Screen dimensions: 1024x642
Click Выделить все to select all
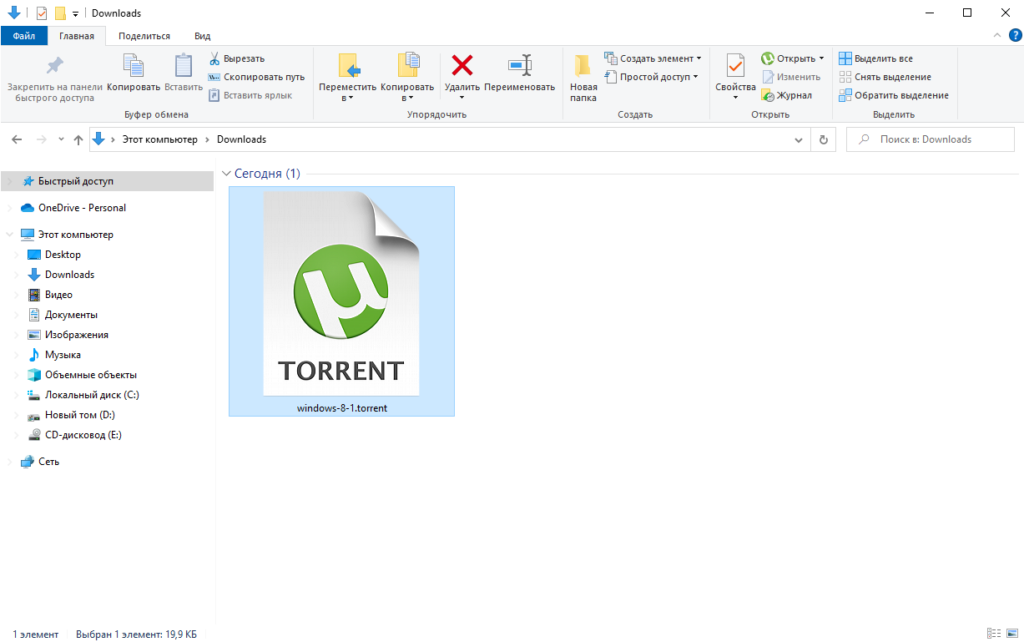pos(875,59)
